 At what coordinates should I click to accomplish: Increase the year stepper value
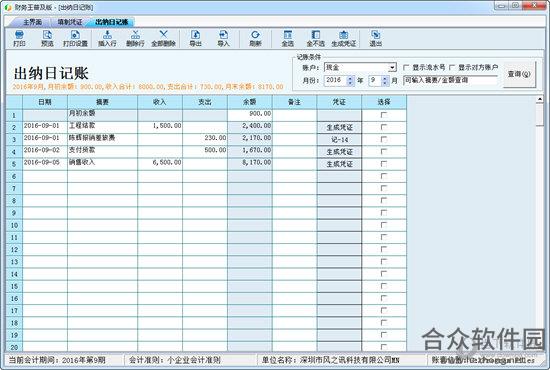pos(350,78)
